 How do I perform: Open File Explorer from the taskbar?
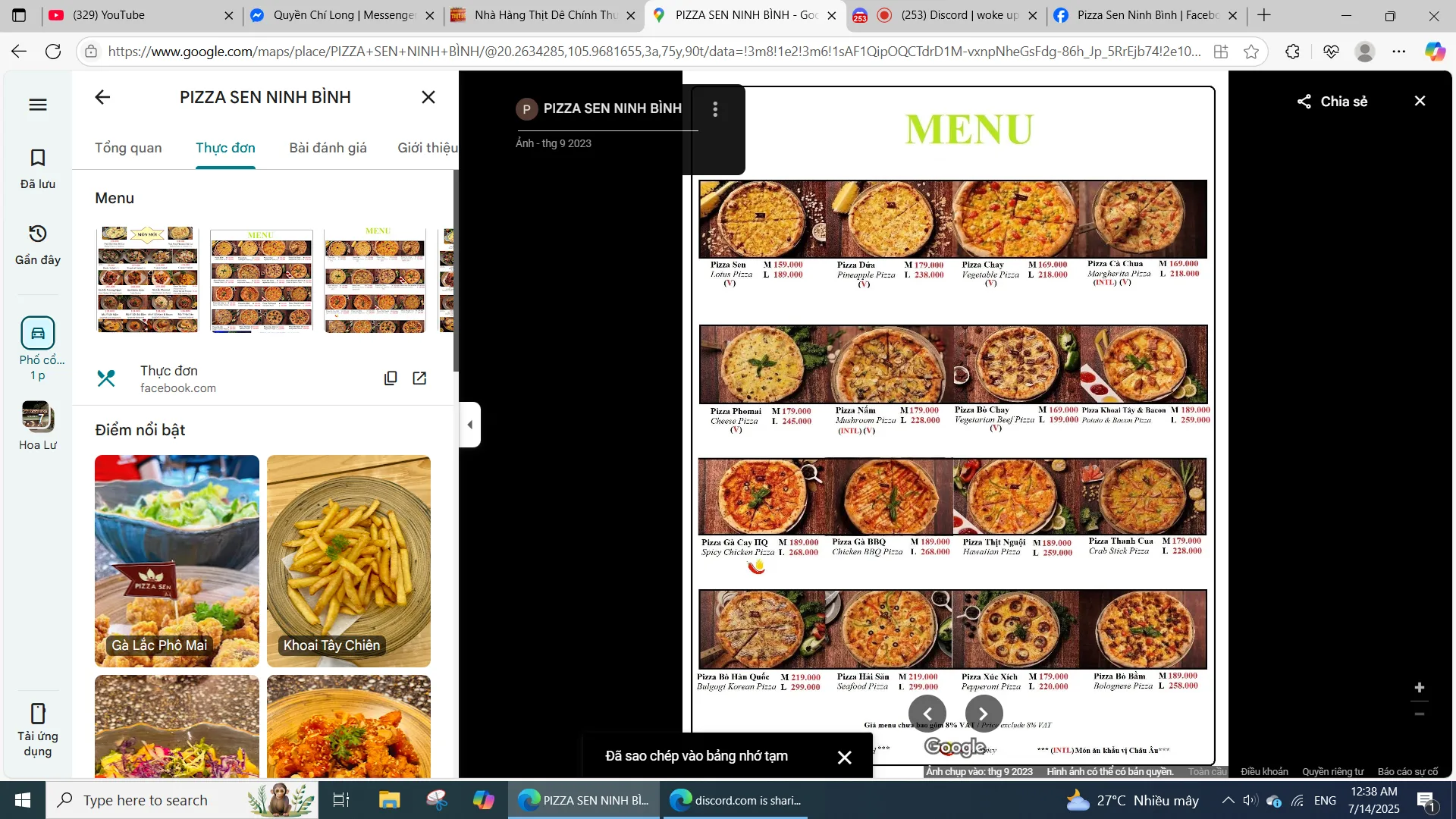coord(390,800)
